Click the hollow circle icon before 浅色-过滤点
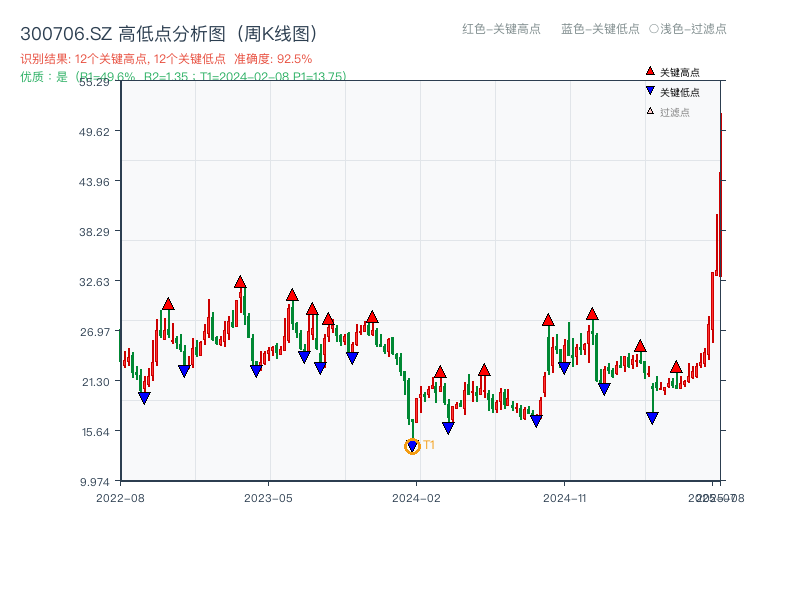Viewport: 800px width, 600px height. pos(654,29)
